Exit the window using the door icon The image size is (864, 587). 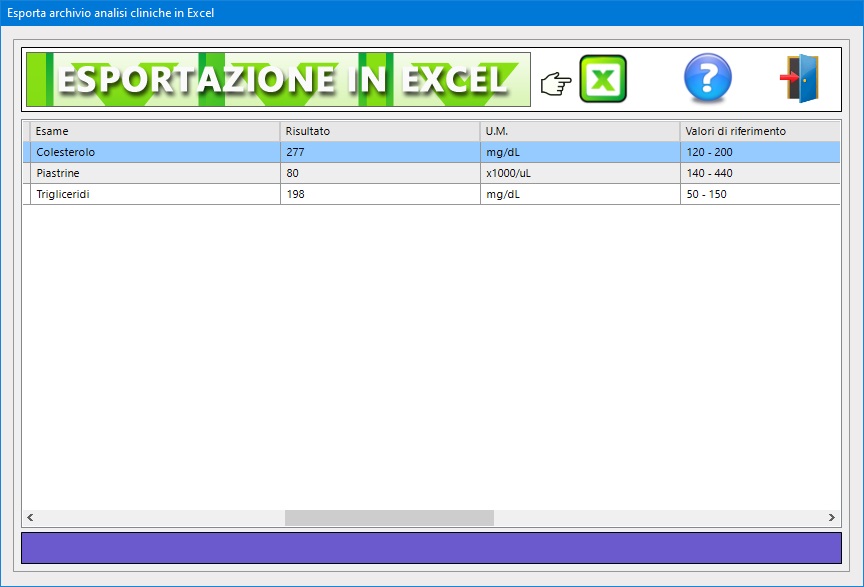[800, 79]
